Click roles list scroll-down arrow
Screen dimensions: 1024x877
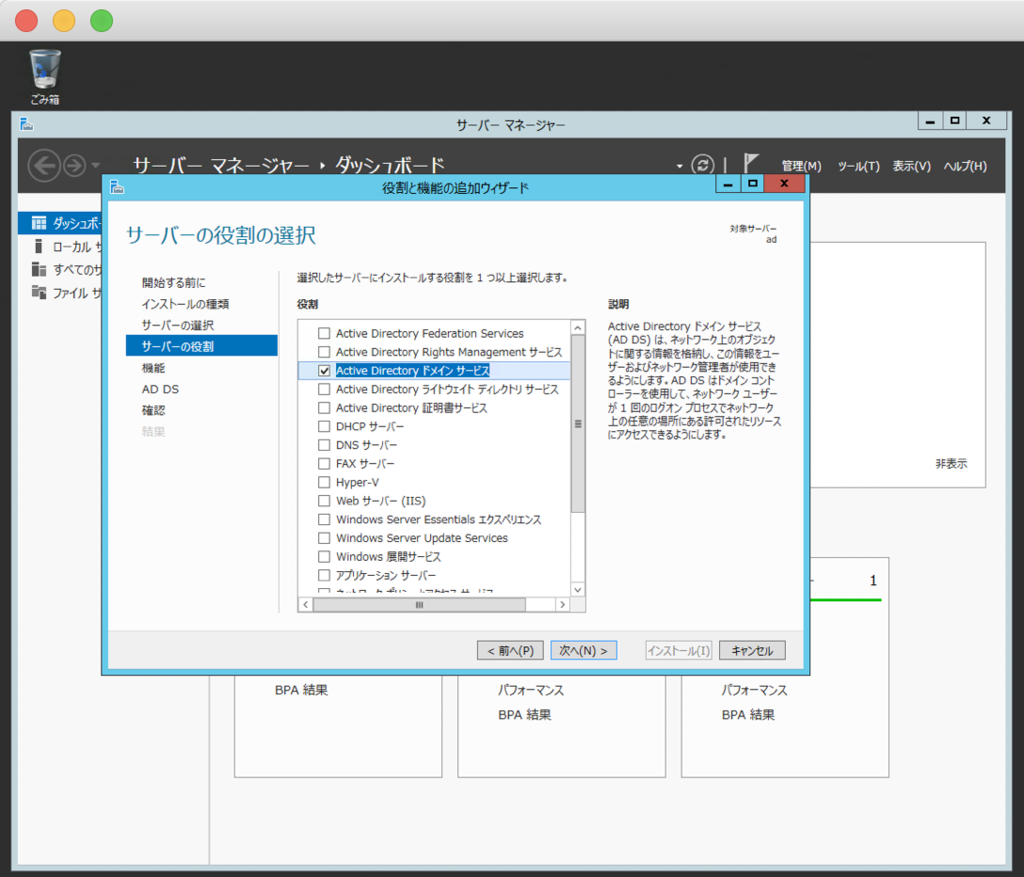click(577, 589)
